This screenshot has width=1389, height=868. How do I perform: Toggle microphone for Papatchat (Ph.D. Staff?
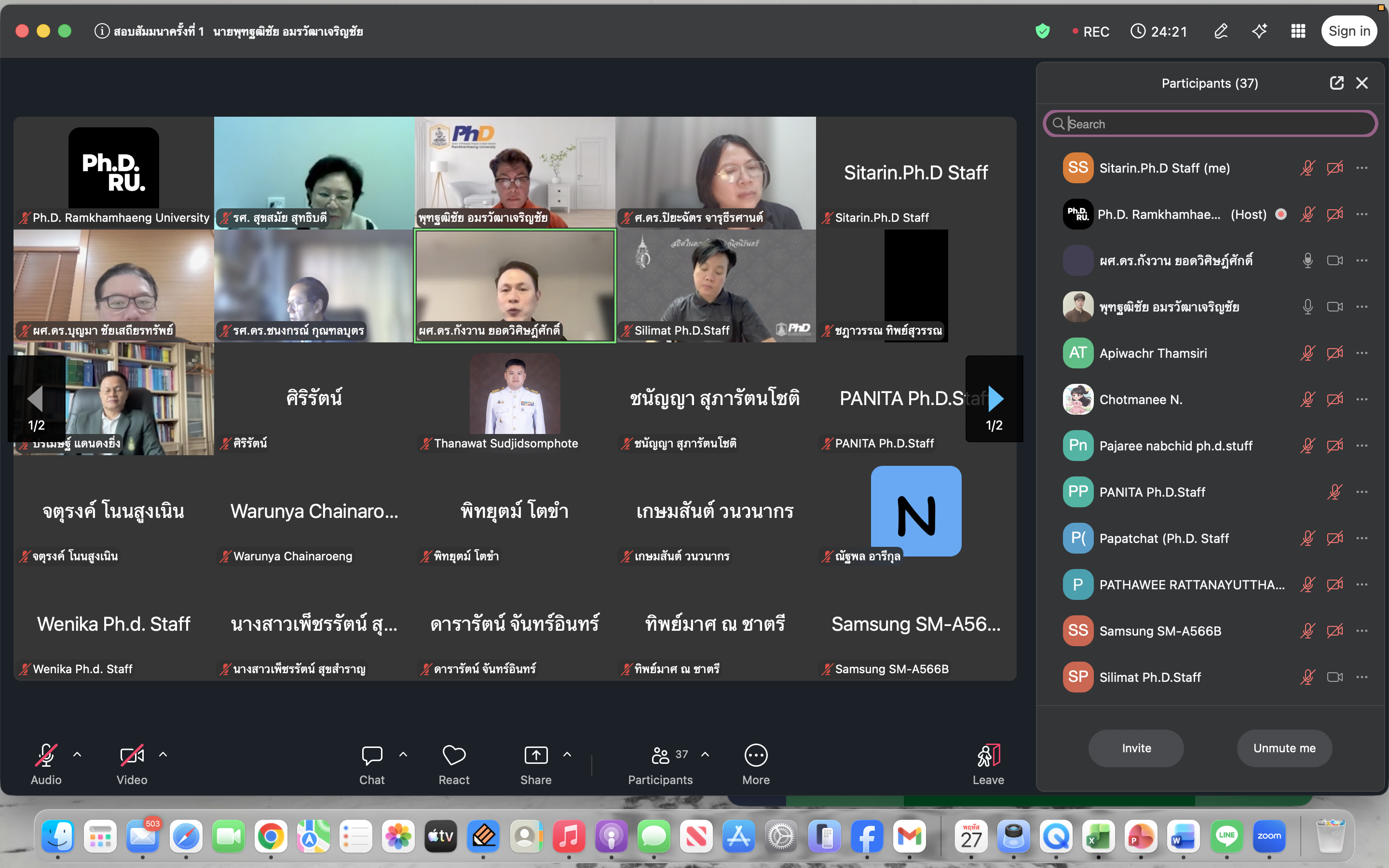pyautogui.click(x=1307, y=539)
